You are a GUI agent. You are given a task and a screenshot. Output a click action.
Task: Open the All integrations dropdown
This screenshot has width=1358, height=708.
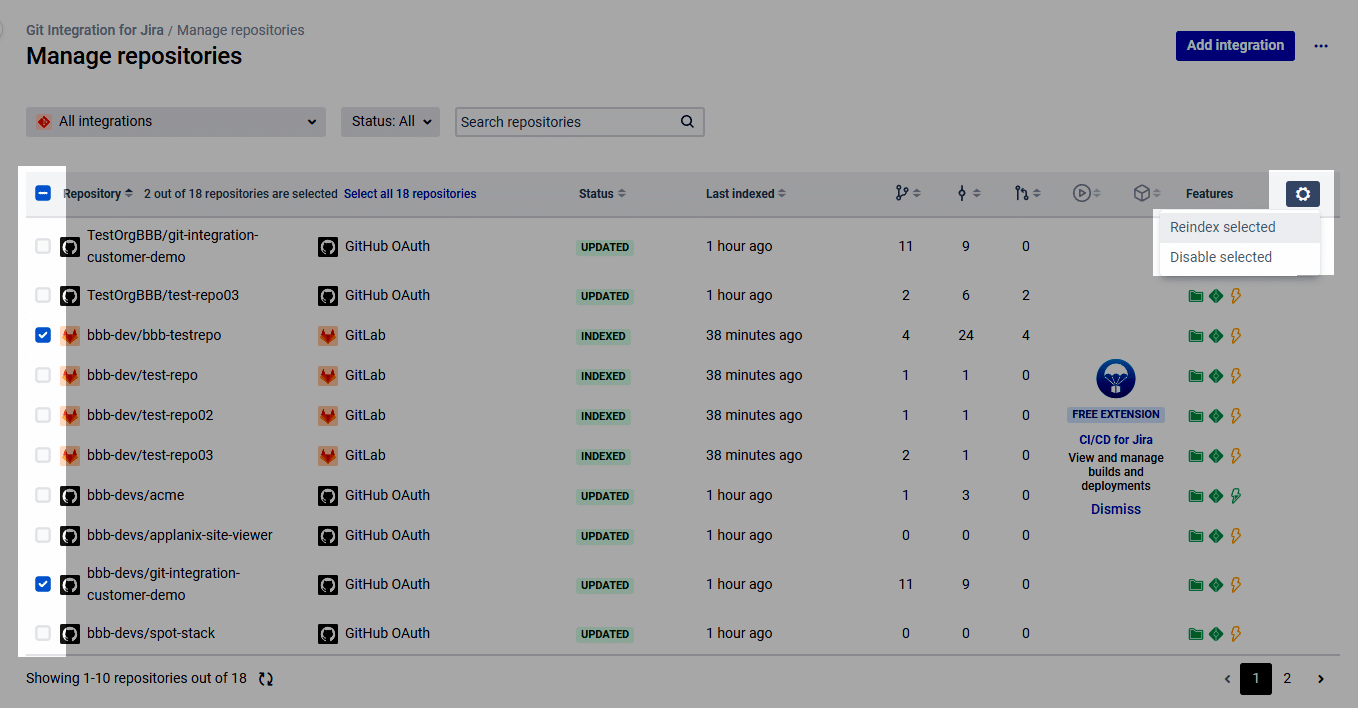point(176,122)
